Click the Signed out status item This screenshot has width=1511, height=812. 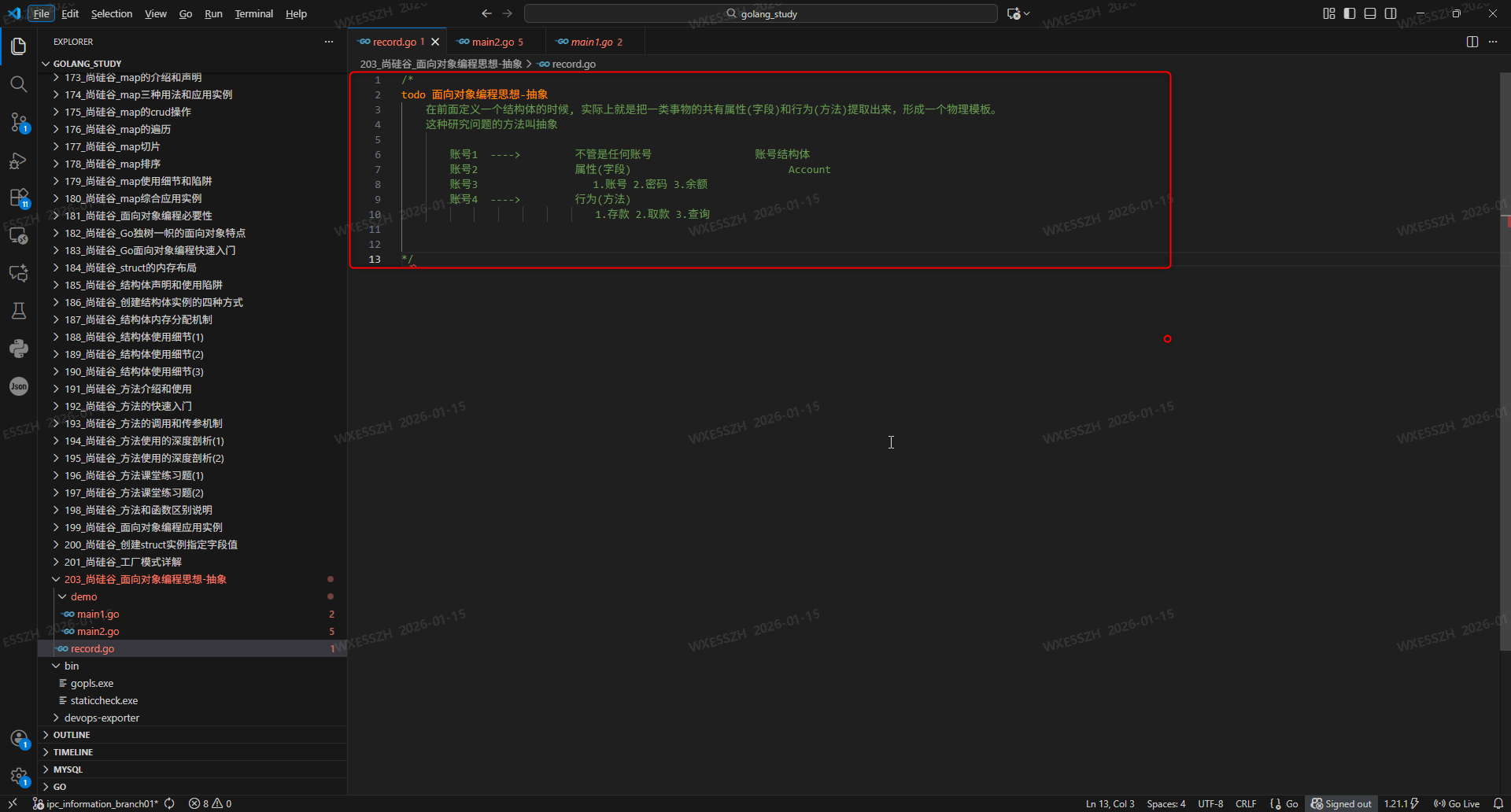[x=1341, y=803]
